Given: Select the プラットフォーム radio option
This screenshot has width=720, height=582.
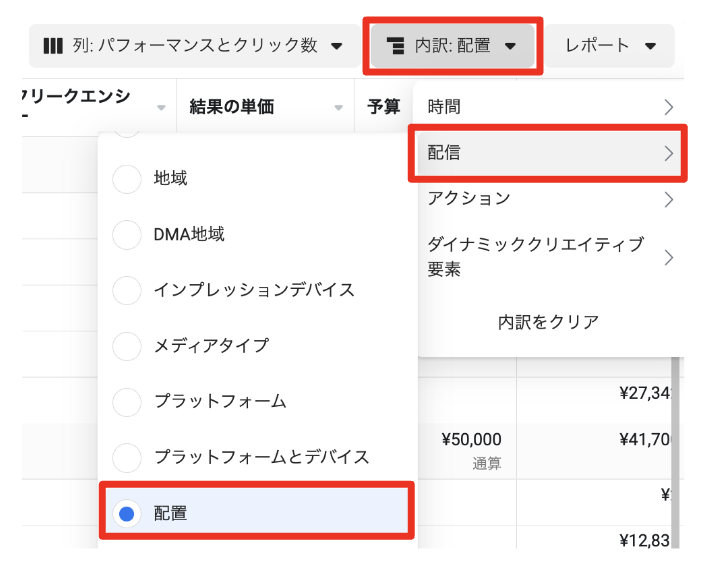Looking at the screenshot, I should [127, 402].
